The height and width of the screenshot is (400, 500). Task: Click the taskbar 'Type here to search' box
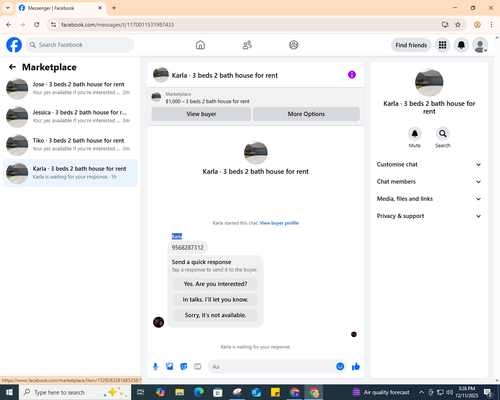click(x=75, y=392)
